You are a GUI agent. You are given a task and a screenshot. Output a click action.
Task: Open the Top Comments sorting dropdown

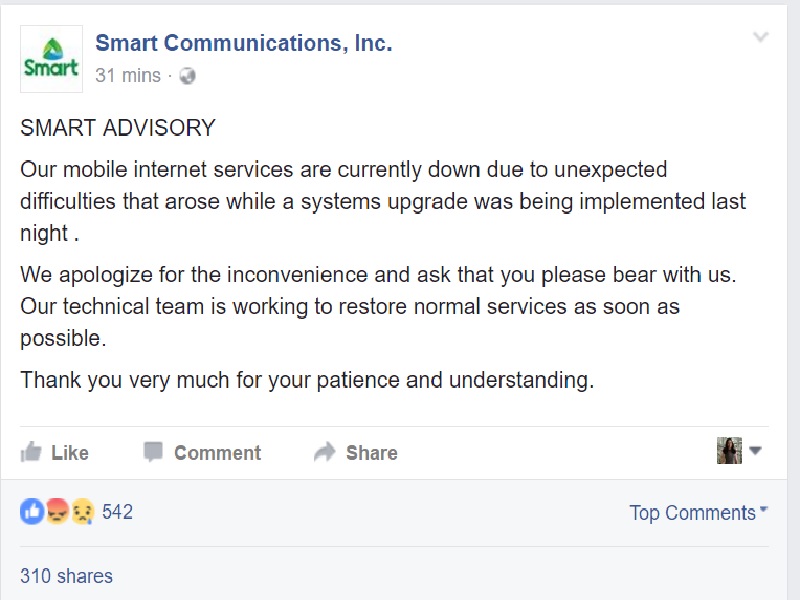tap(698, 513)
